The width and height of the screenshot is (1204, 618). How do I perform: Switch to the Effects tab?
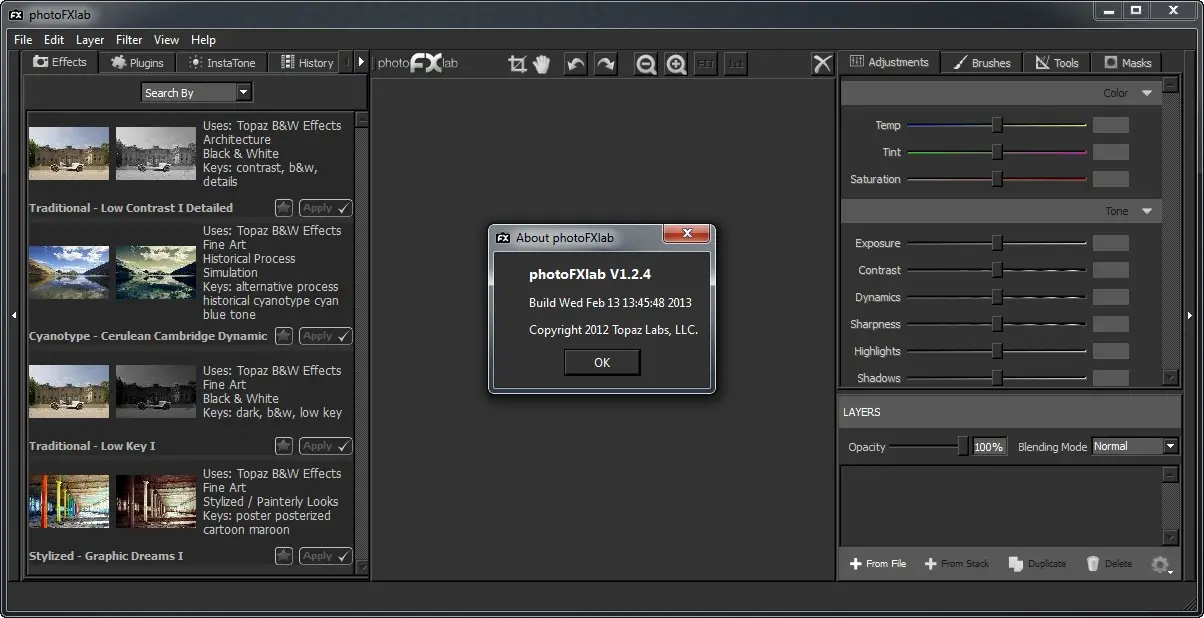60,62
